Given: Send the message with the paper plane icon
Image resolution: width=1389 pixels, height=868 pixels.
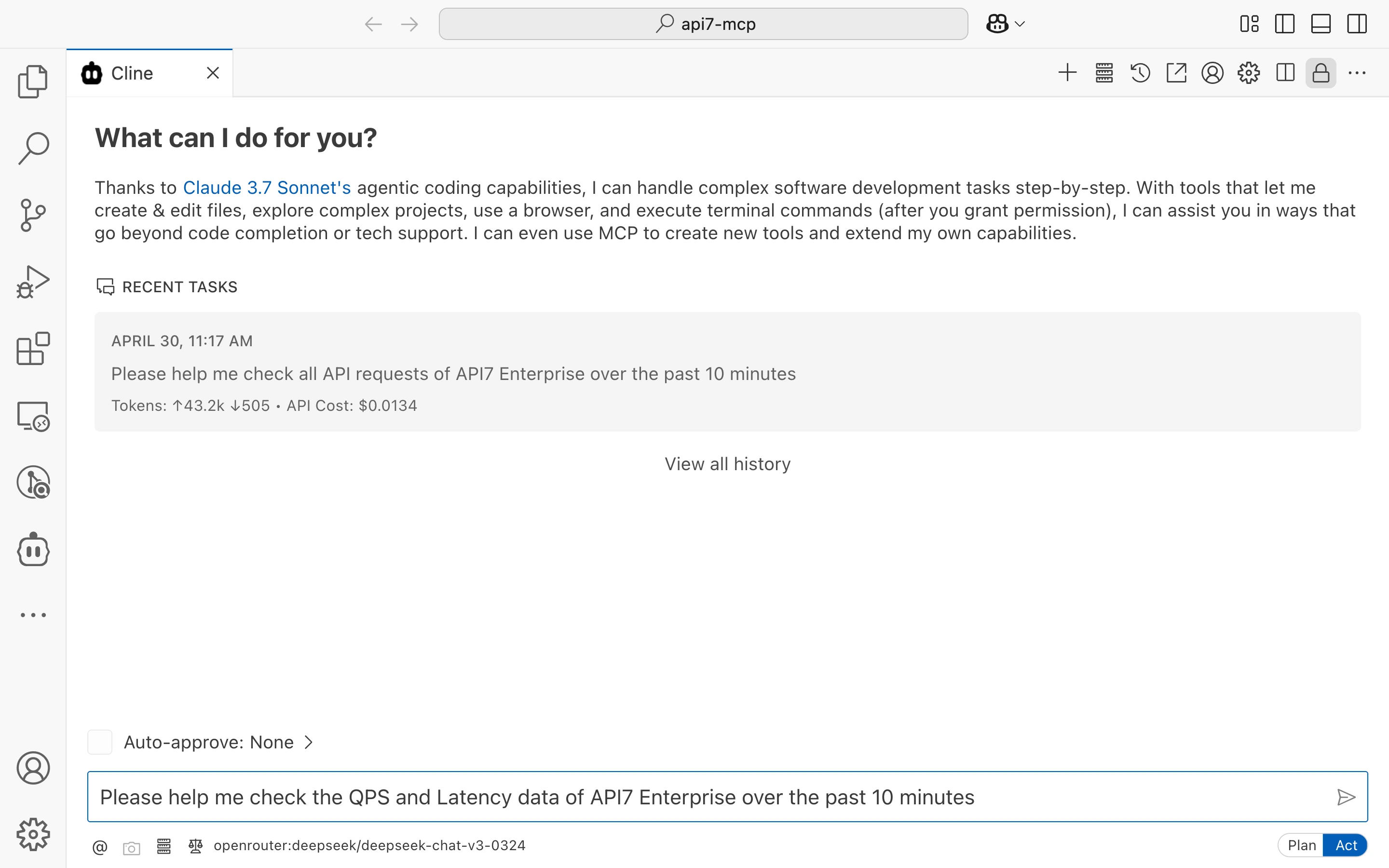Looking at the screenshot, I should point(1346,797).
